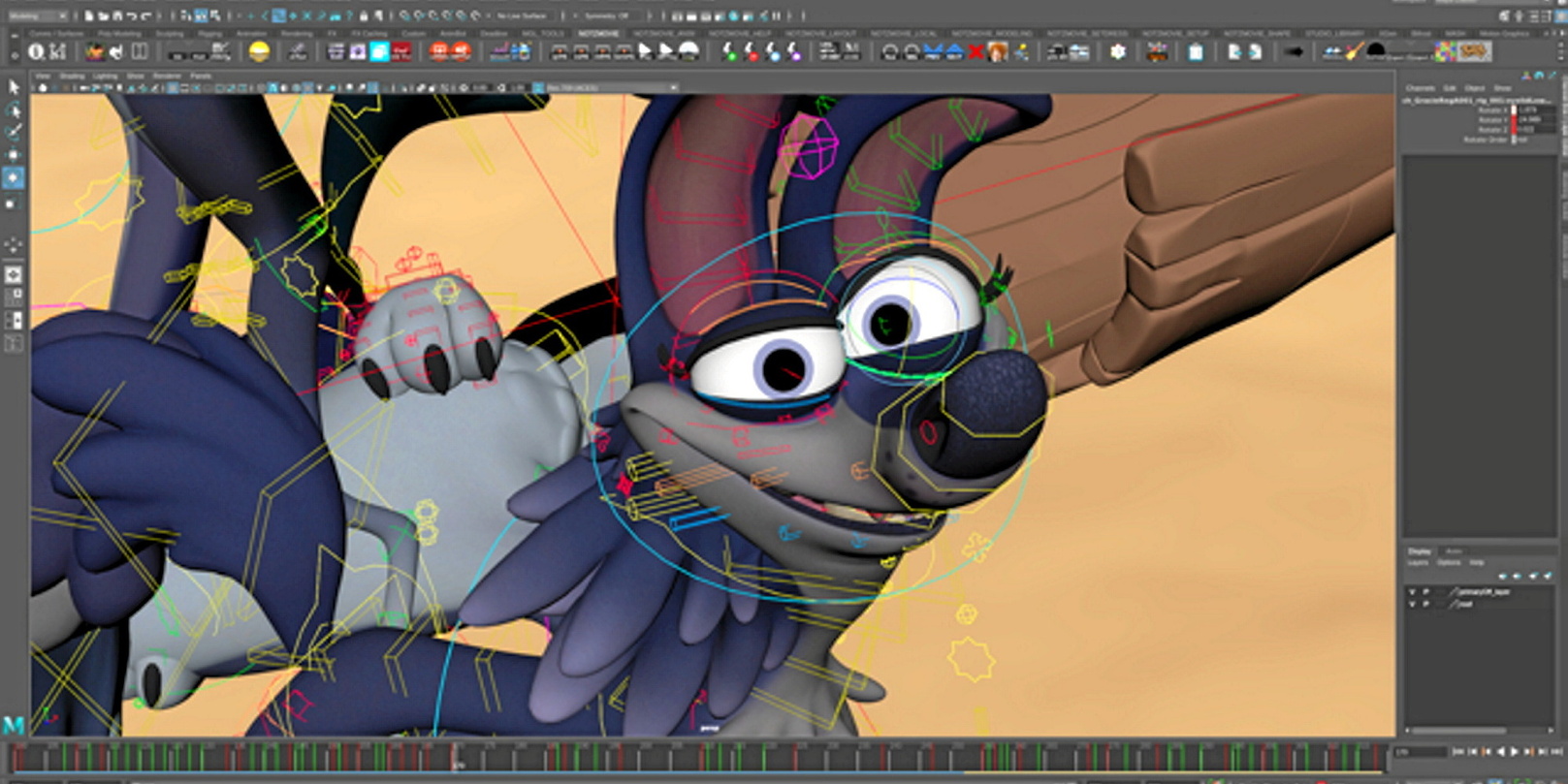1568x784 pixels.
Task: Open Channels menu in Channel Box
Action: click(x=1421, y=88)
